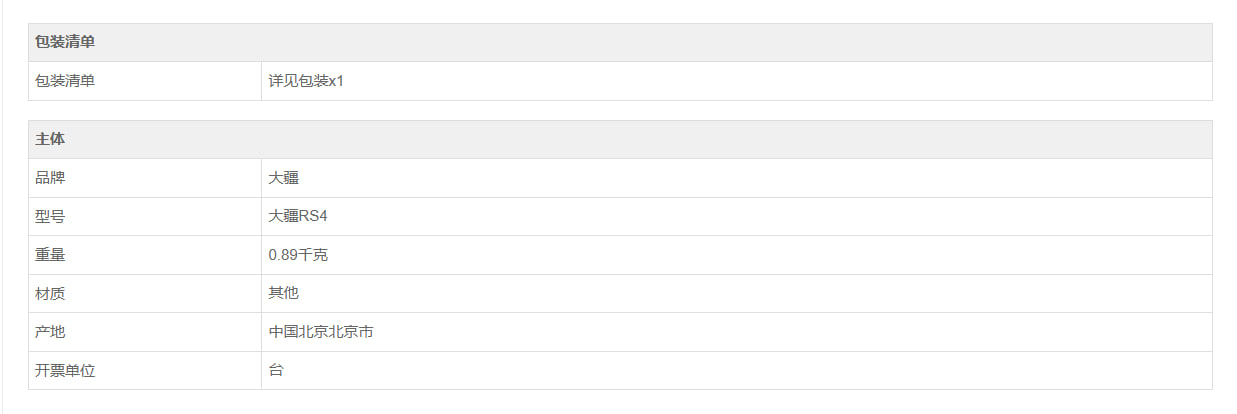The width and height of the screenshot is (1237, 414).
Task: Select the 包装清单 row label cell
Action: (x=66, y=81)
